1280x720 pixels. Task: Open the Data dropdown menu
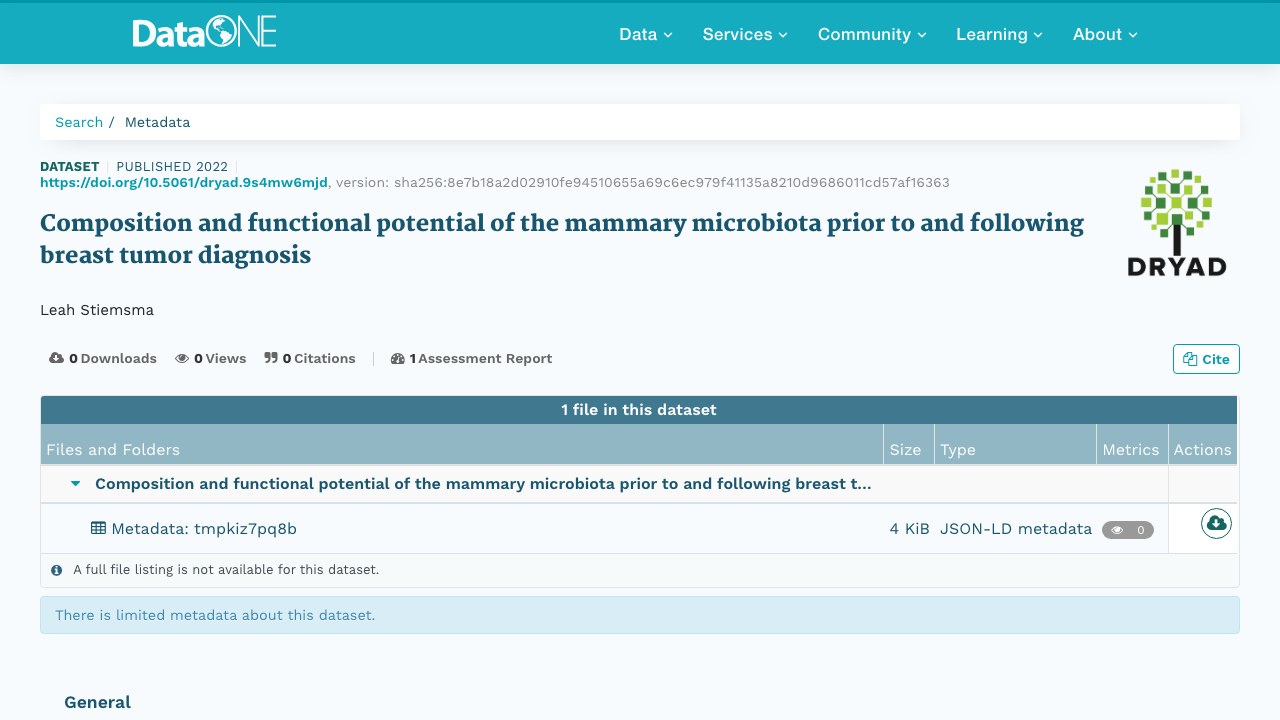tap(646, 34)
